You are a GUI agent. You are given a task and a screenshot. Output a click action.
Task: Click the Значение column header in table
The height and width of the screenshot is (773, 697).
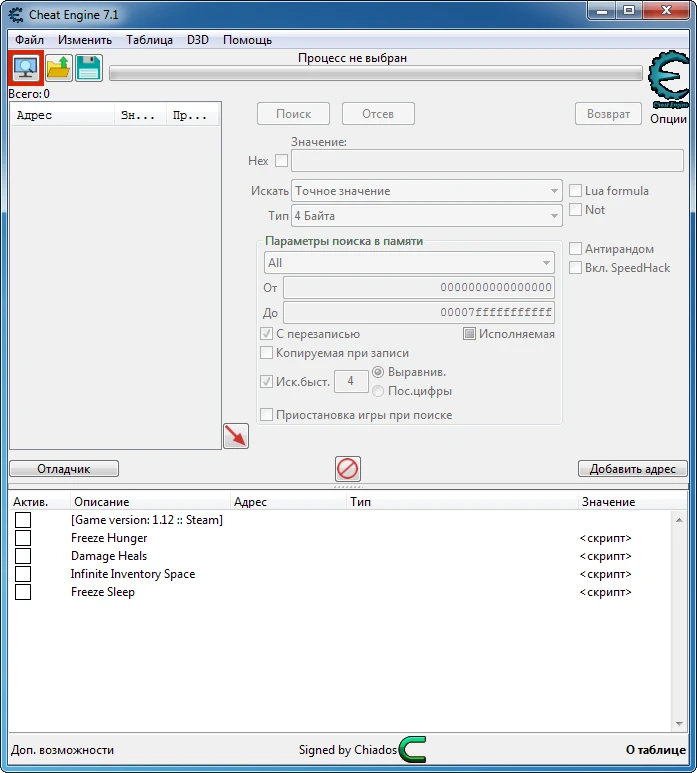[632, 502]
